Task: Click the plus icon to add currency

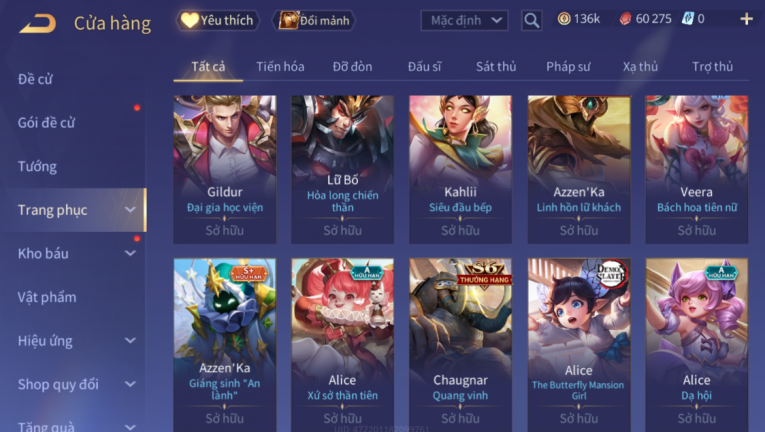Action: coord(746,19)
